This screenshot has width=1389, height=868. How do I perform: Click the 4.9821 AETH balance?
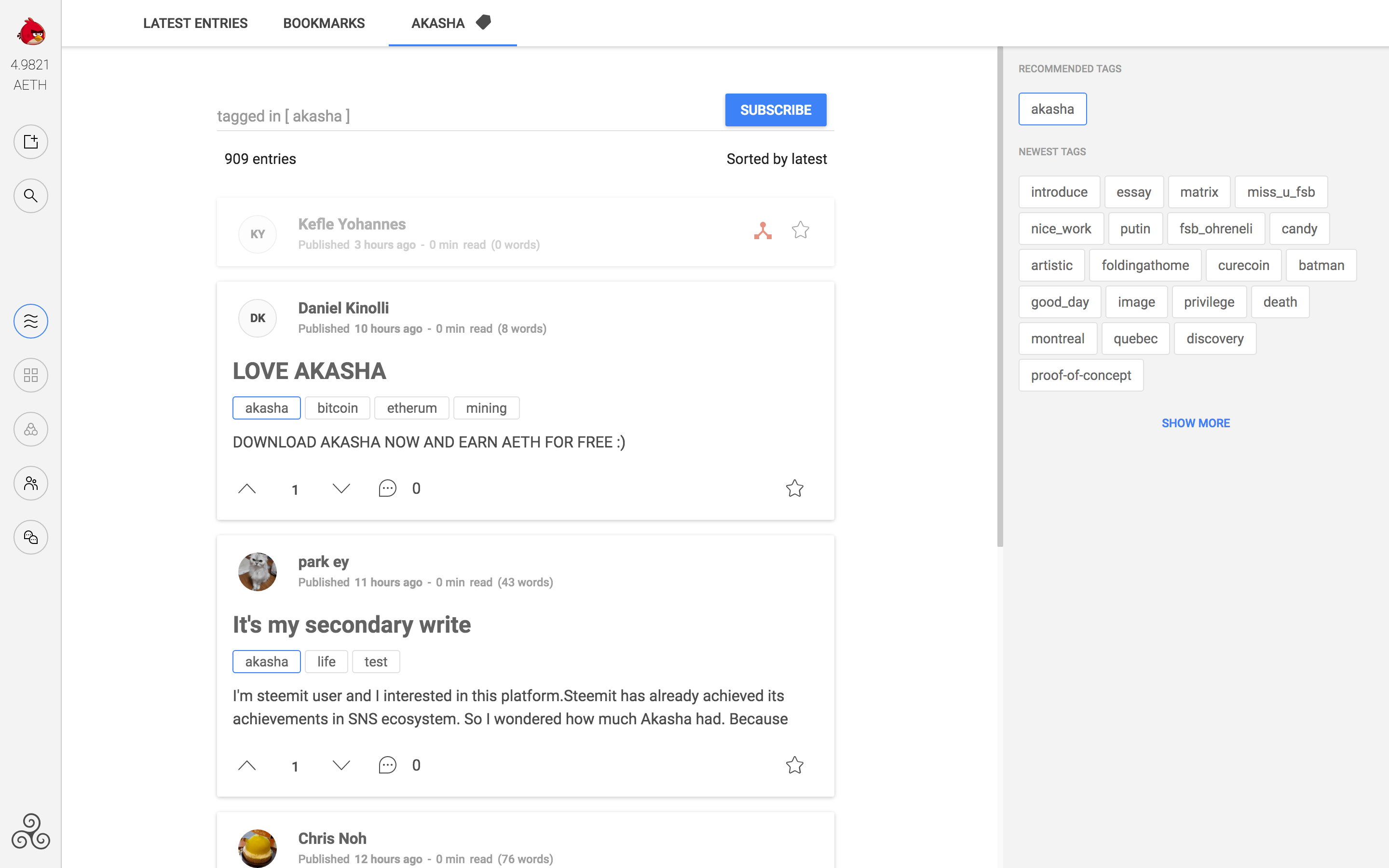(30, 75)
